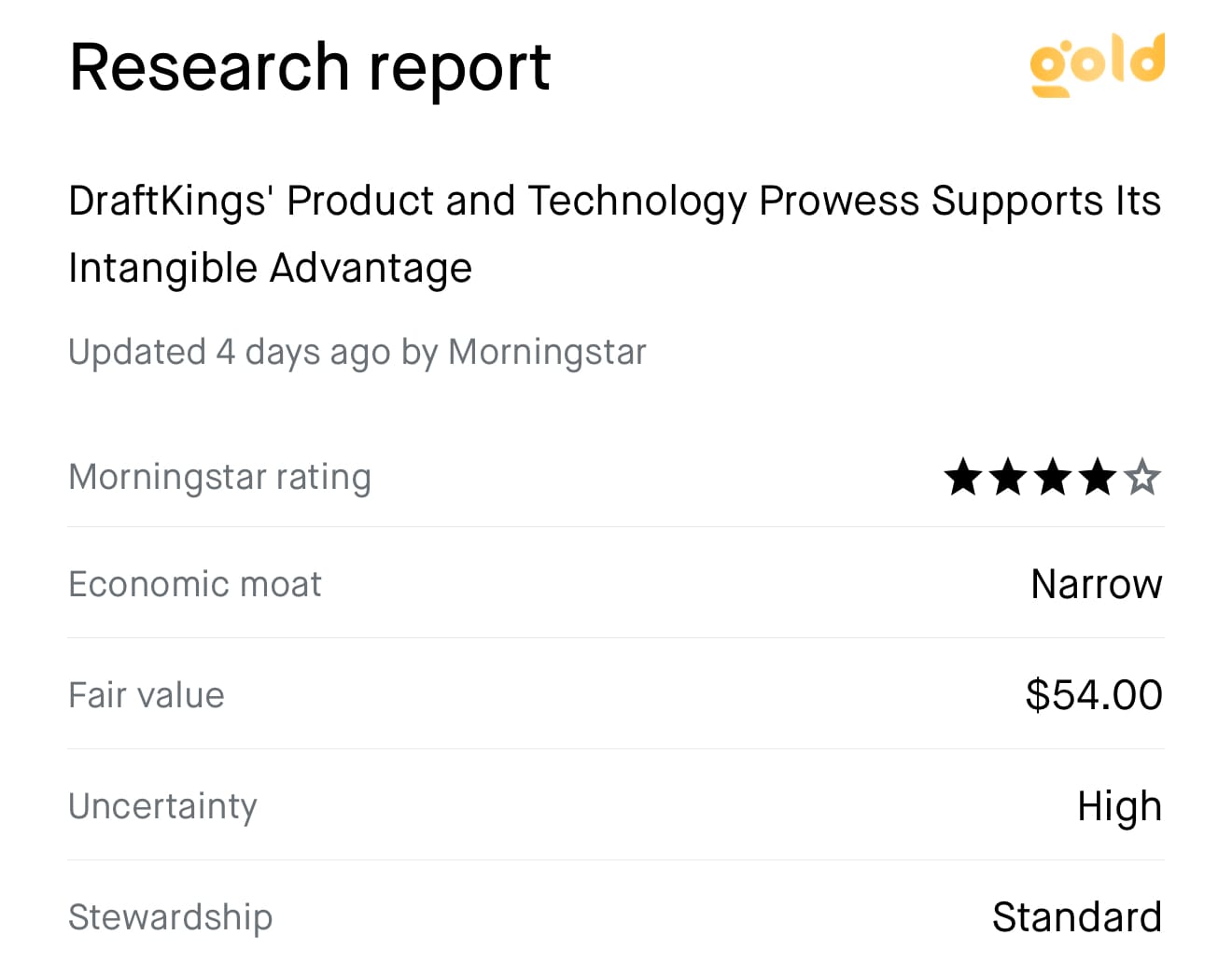This screenshot has width=1232, height=963.
Task: Select the Research report section title
Action: tap(310, 67)
